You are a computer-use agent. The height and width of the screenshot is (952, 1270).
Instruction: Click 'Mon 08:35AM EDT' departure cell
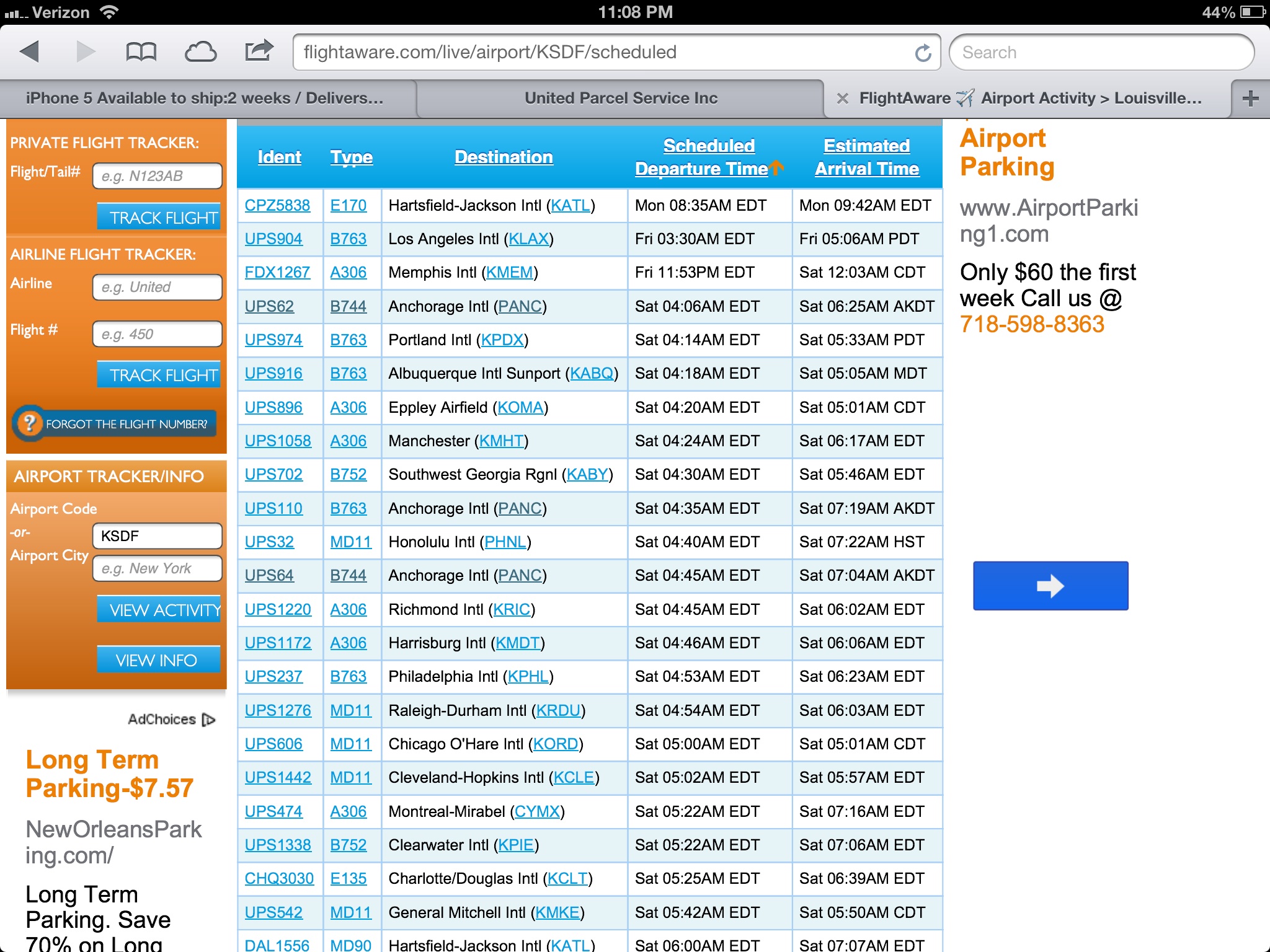[x=709, y=205]
